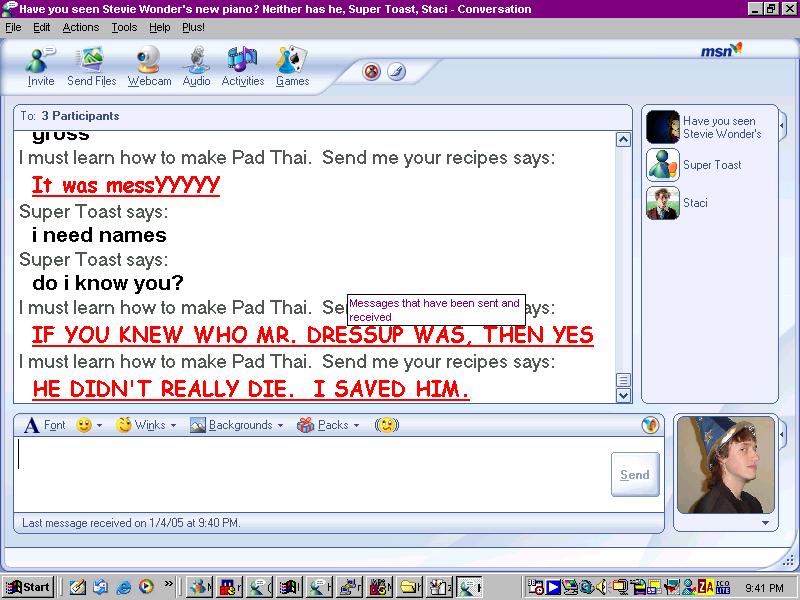Open the Activities icon
This screenshot has width=800, height=600.
243,66
